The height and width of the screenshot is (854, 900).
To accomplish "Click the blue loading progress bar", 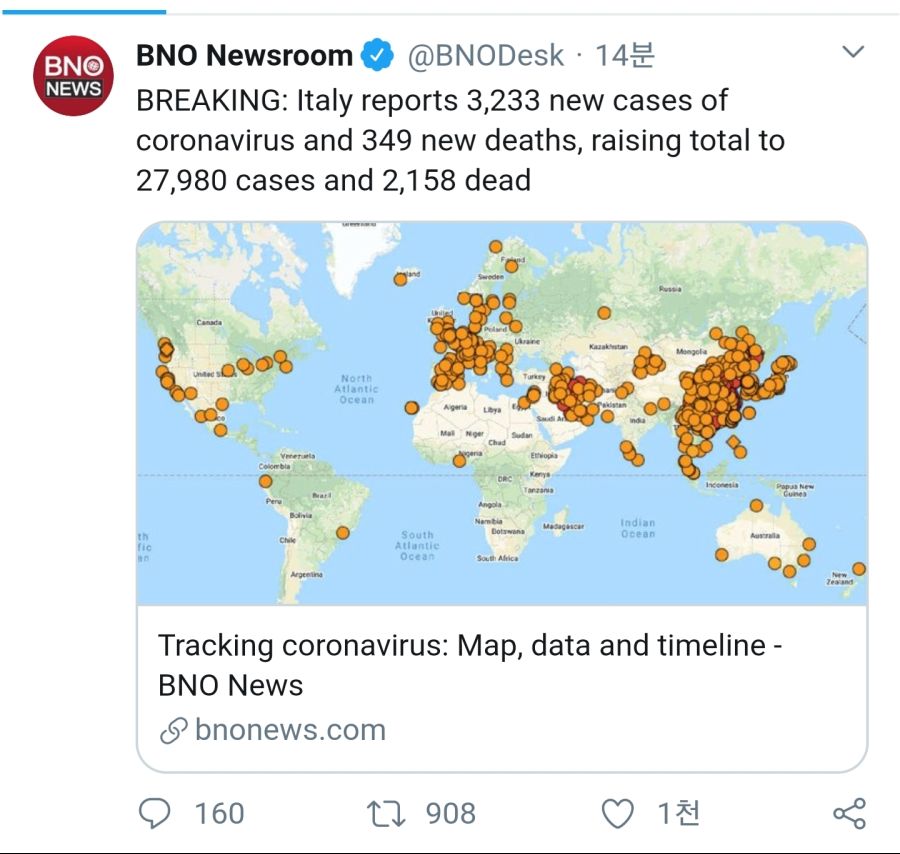I will (x=83, y=11).
